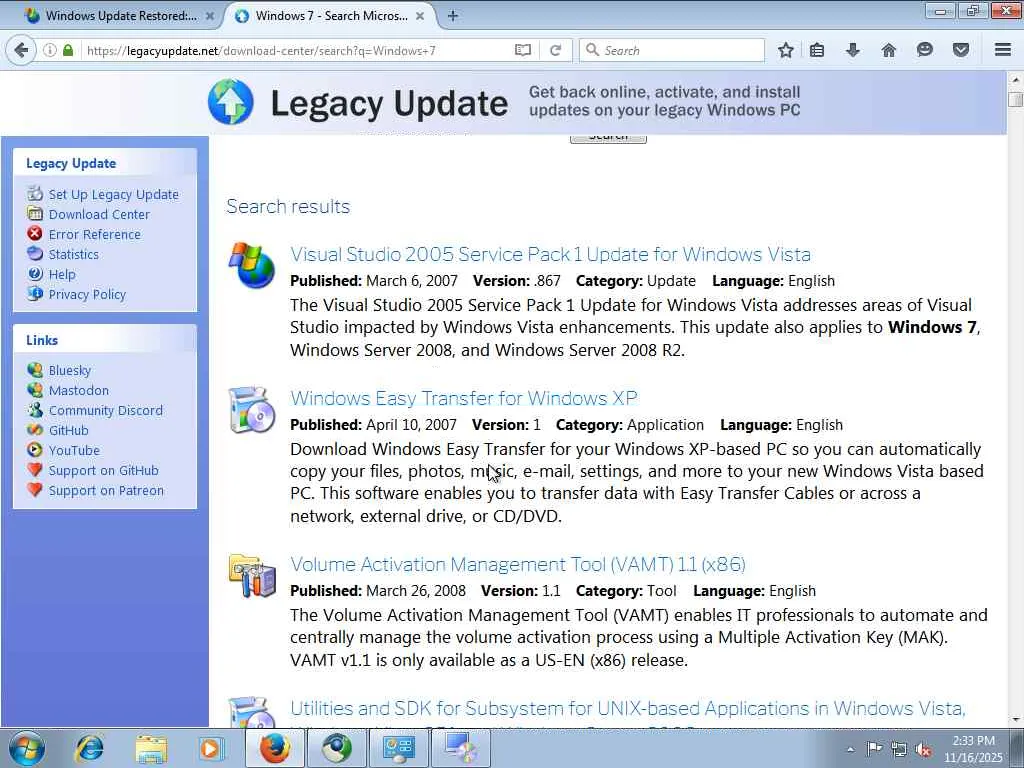Open Community Discord link
Image resolution: width=1024 pixels, height=768 pixels.
(x=105, y=410)
